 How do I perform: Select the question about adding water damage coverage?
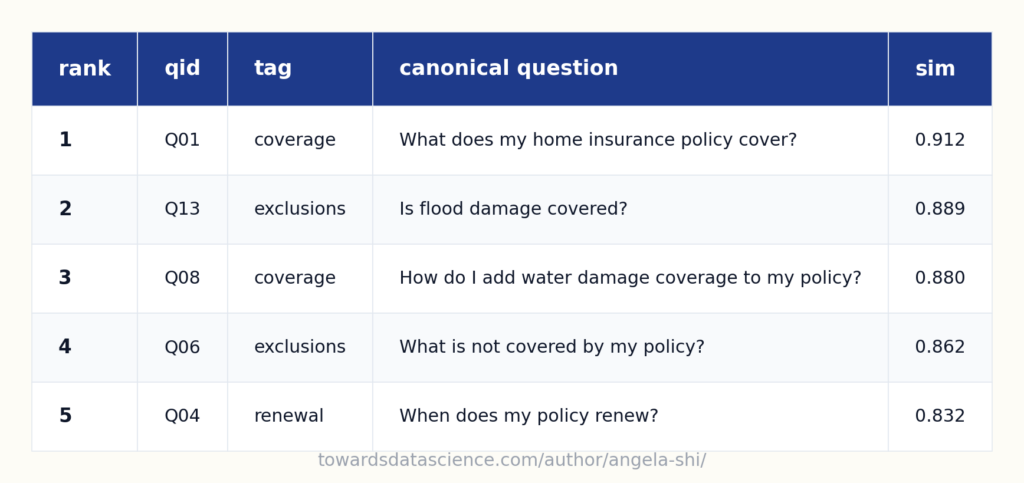click(630, 279)
